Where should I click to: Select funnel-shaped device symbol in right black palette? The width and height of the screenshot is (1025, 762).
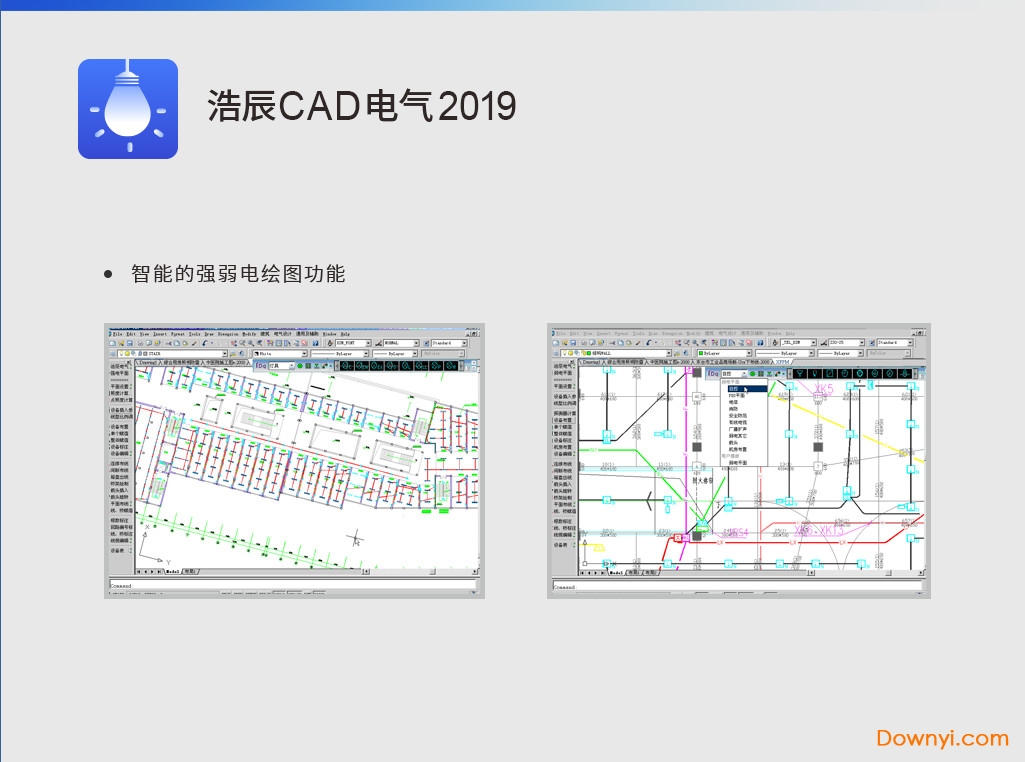[800, 374]
